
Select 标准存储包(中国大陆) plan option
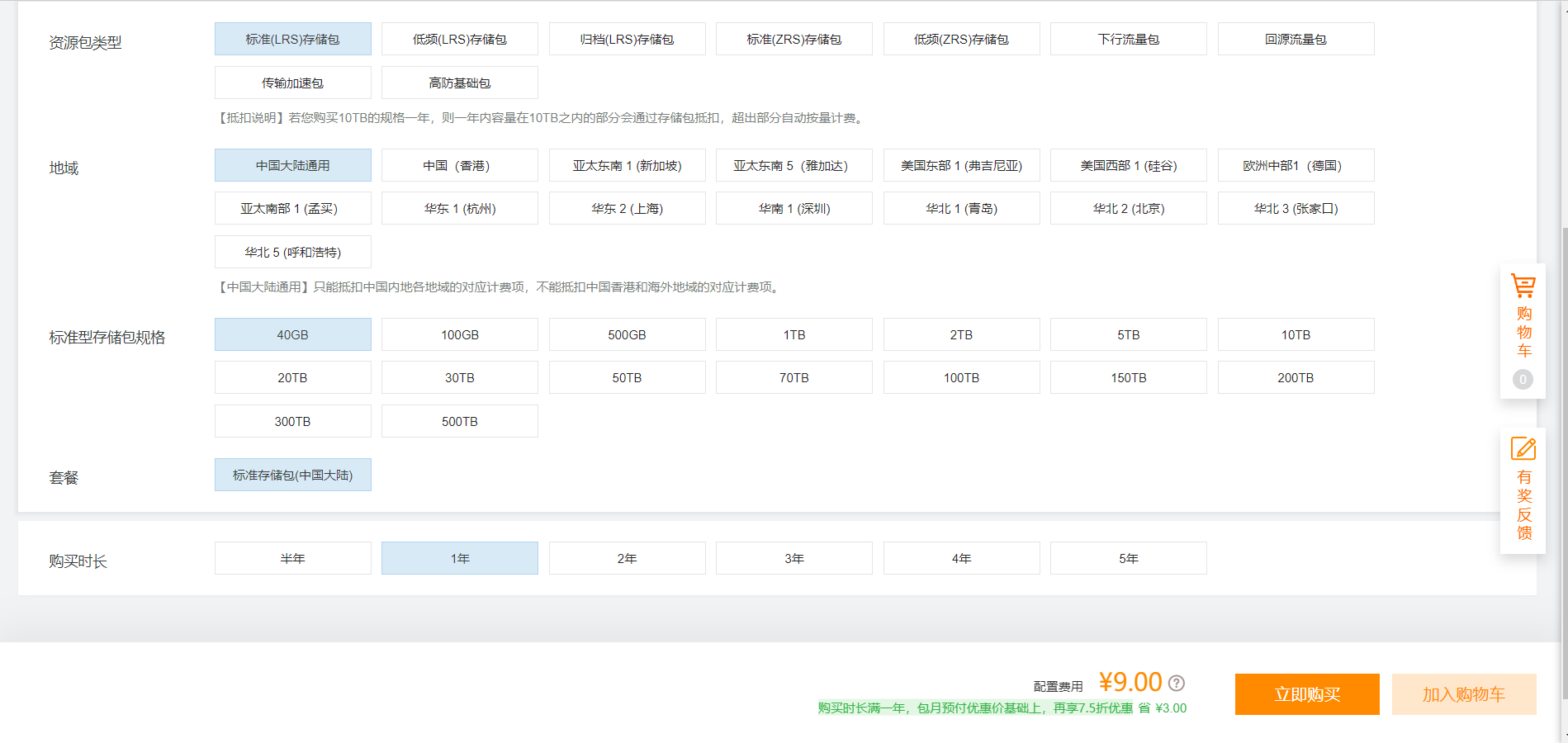292,475
